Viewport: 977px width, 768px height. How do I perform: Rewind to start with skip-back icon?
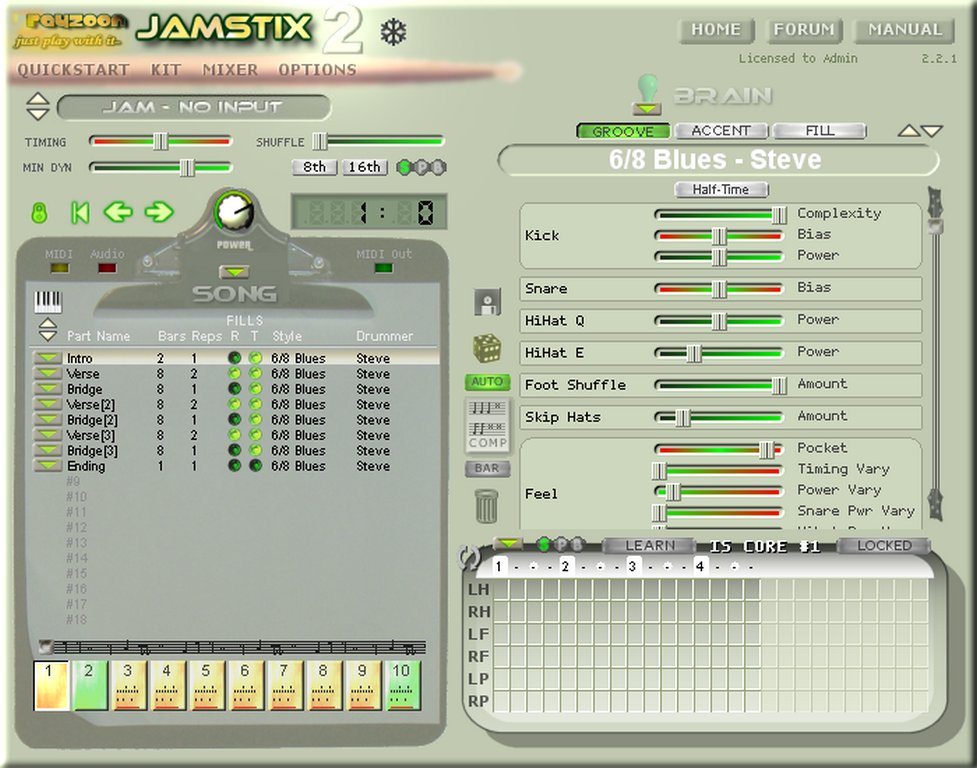(x=80, y=212)
